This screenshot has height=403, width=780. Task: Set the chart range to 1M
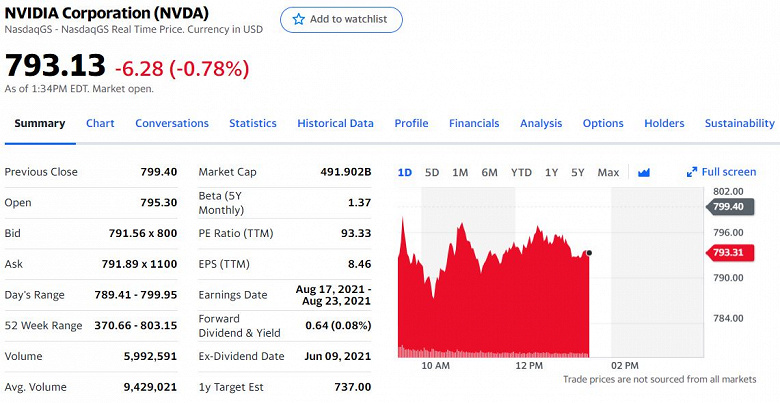(x=460, y=172)
